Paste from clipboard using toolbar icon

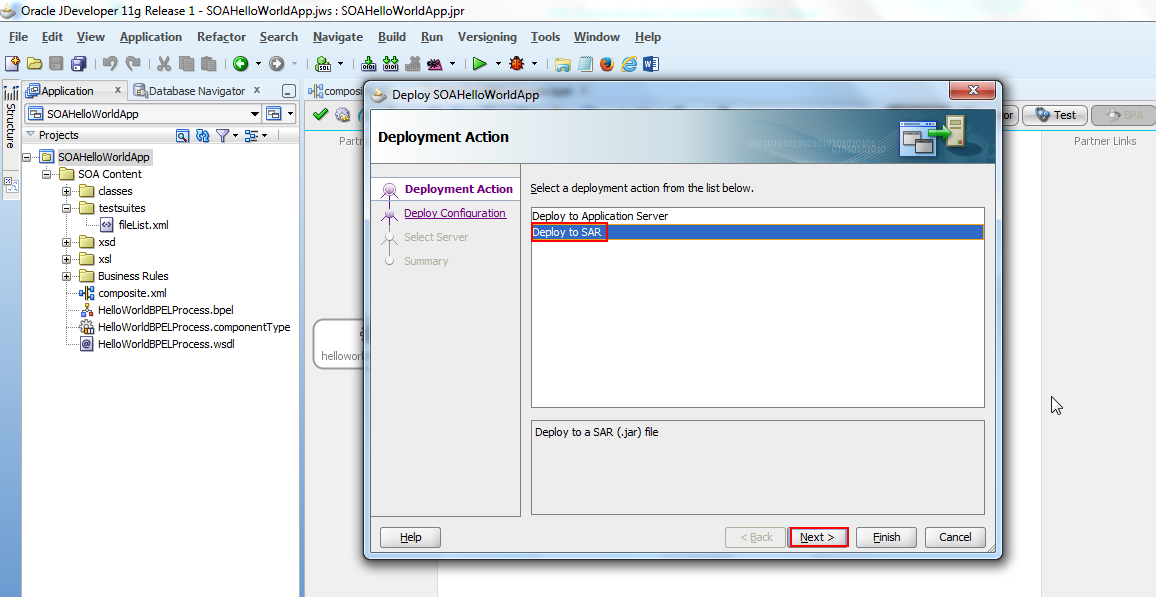tap(209, 63)
